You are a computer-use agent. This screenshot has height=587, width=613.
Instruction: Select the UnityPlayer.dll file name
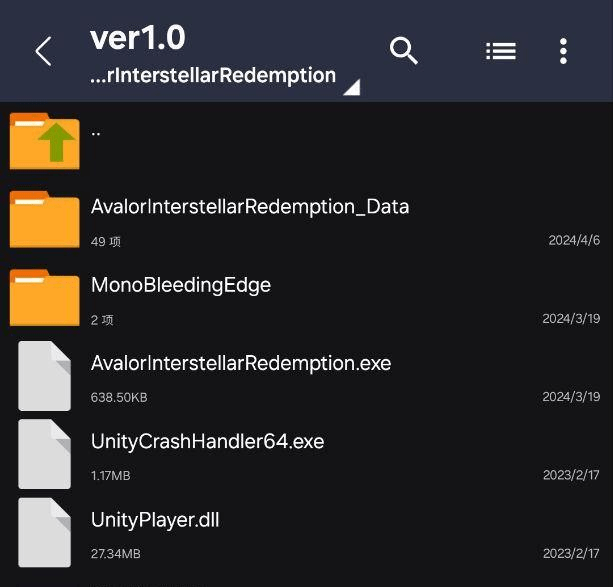[x=155, y=520]
